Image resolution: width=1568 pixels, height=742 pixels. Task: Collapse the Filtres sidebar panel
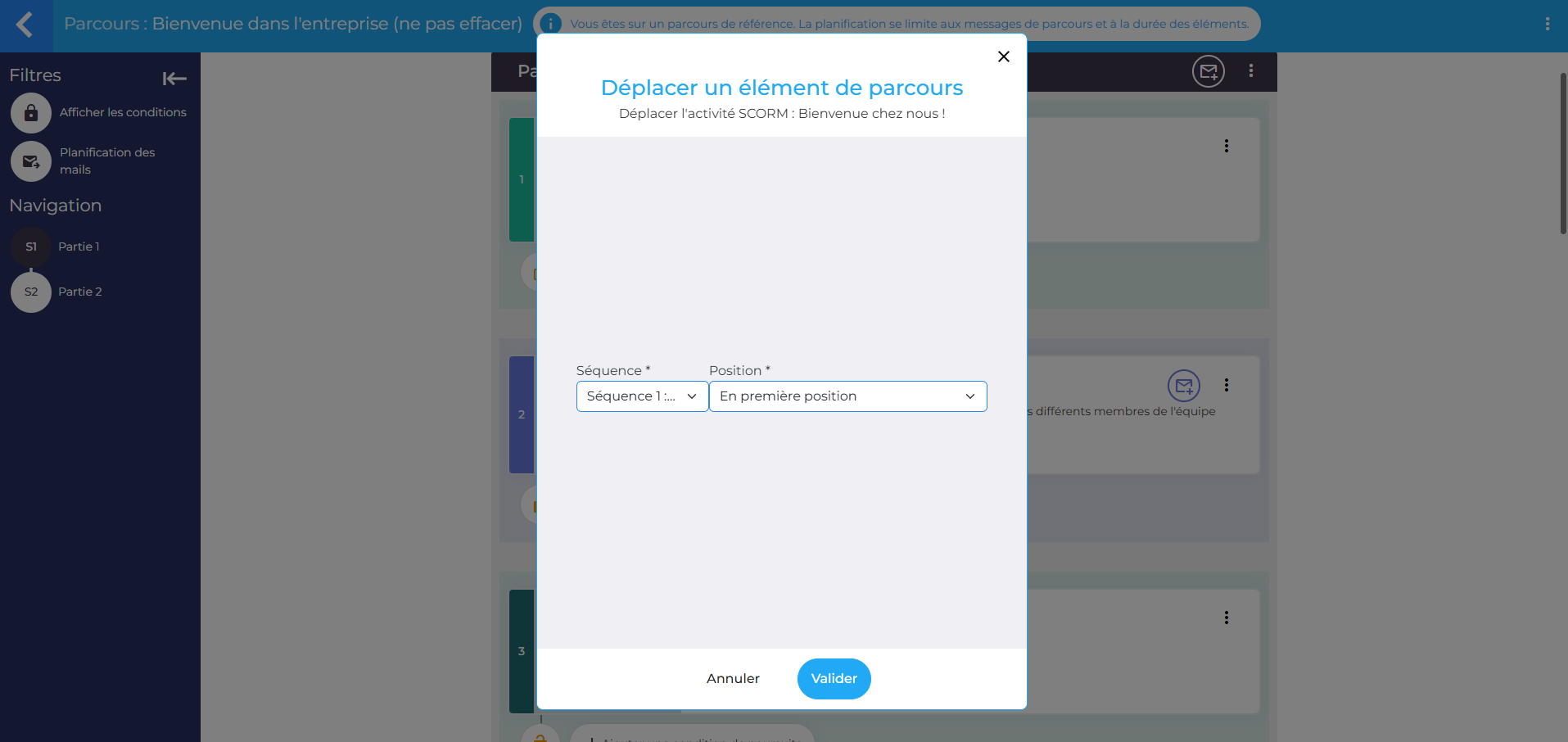pyautogui.click(x=174, y=79)
